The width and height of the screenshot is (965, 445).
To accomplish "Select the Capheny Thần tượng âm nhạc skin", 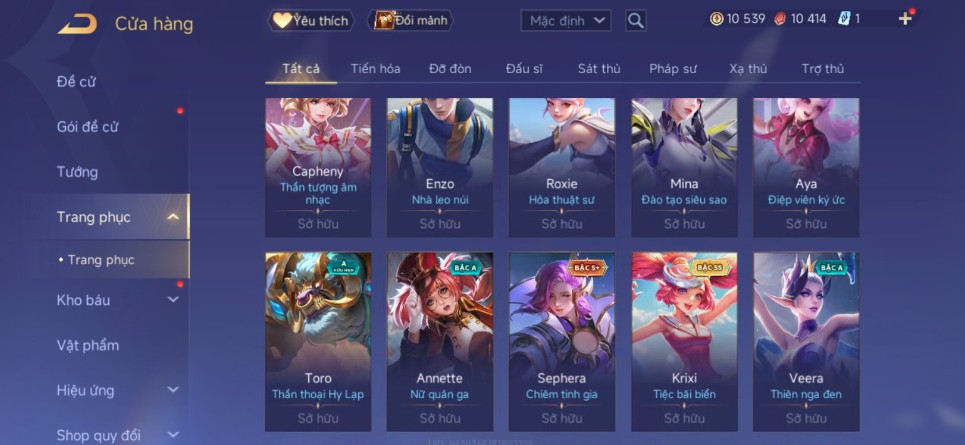I will (318, 167).
